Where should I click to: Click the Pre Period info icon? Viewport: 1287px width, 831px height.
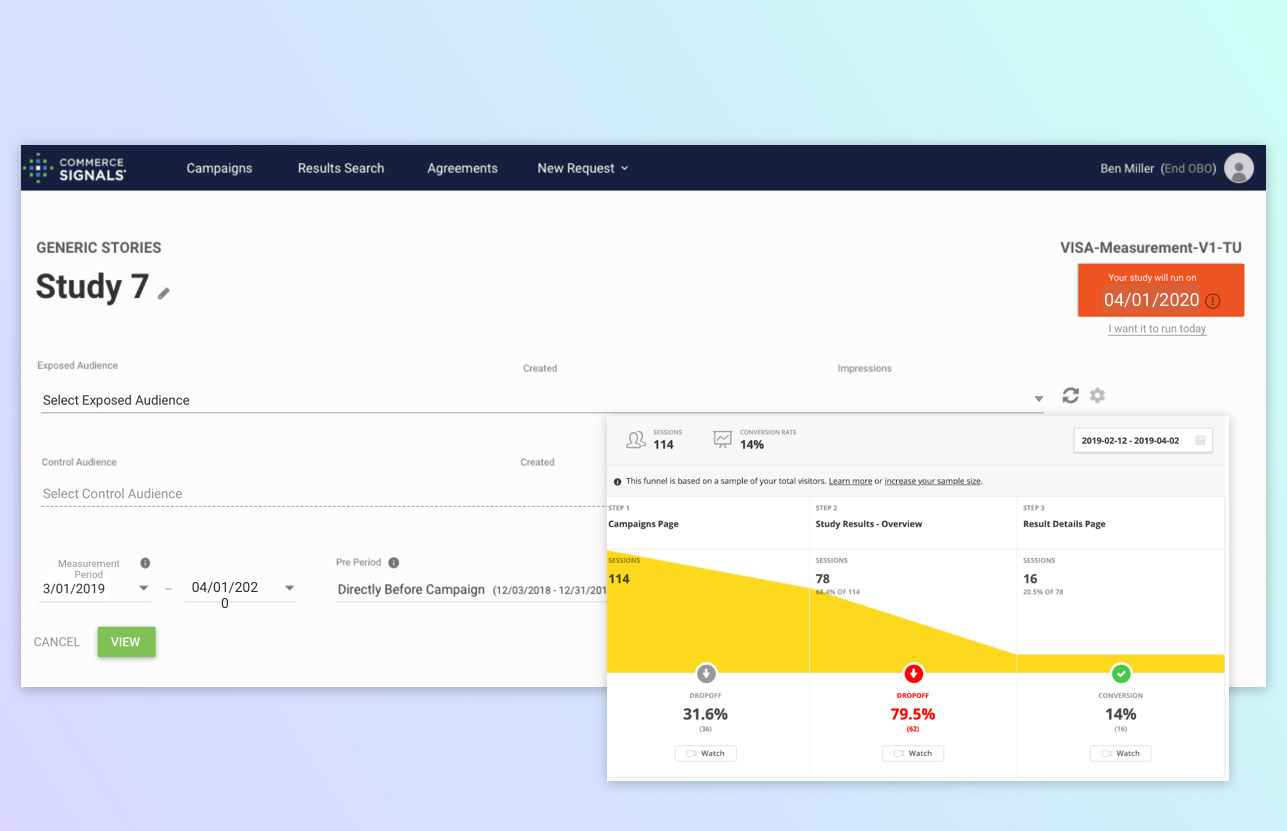(x=394, y=563)
